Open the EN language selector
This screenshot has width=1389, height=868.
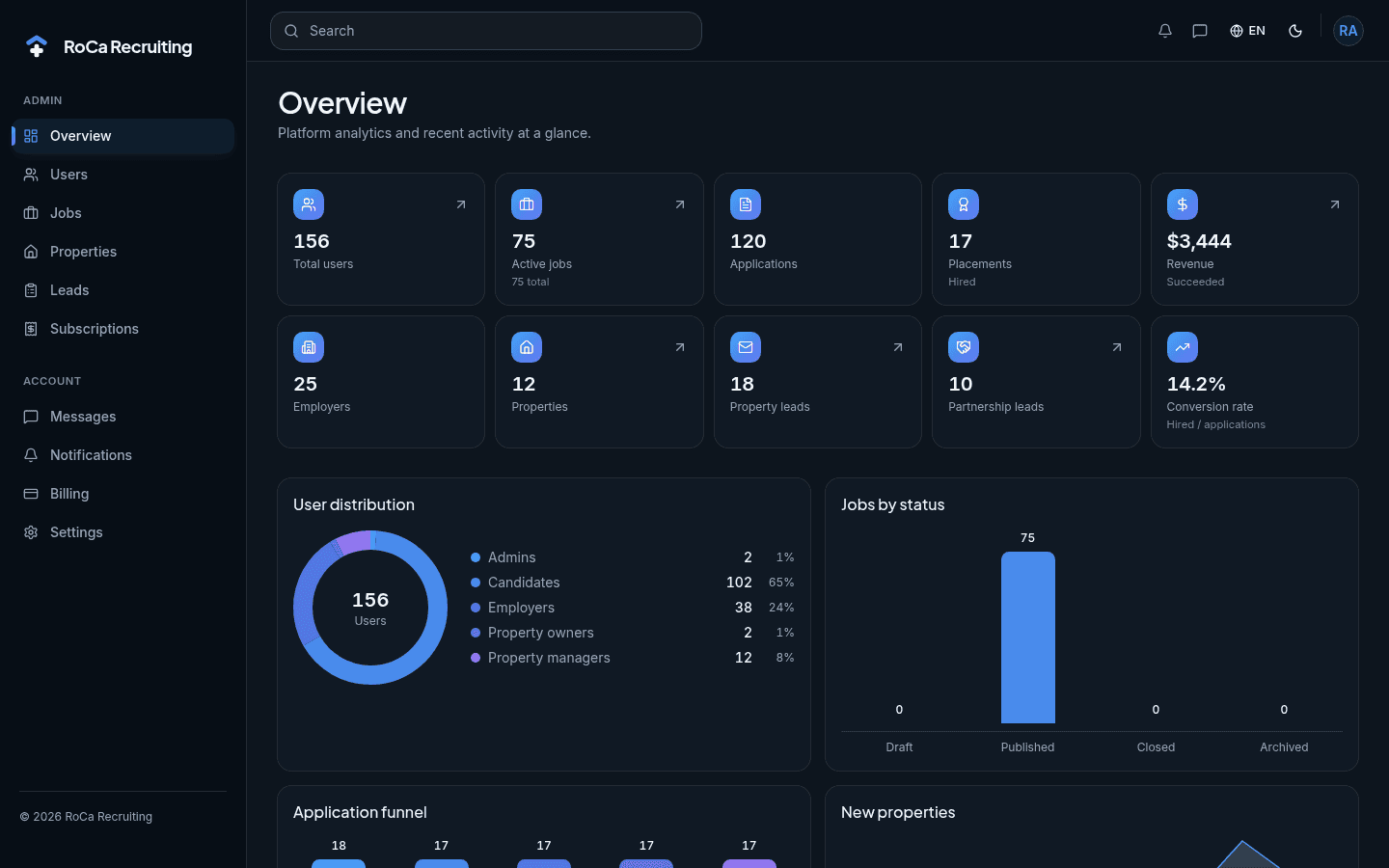tap(1247, 31)
